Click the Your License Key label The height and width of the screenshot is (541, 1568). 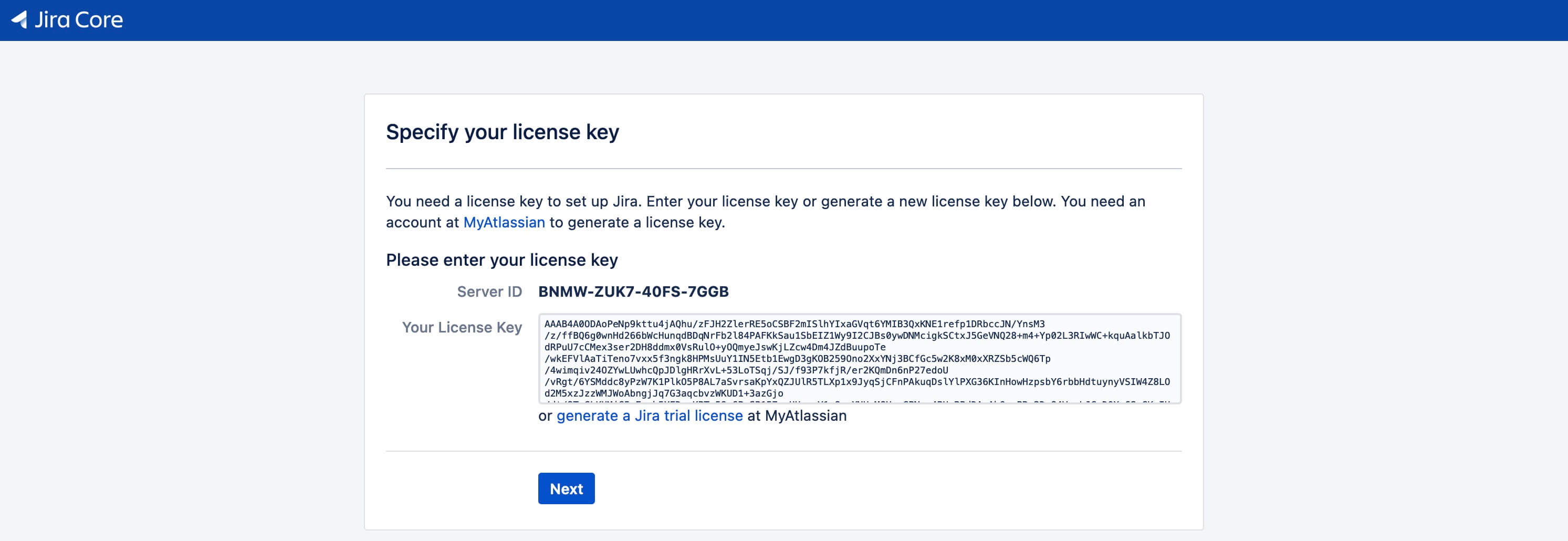click(462, 327)
